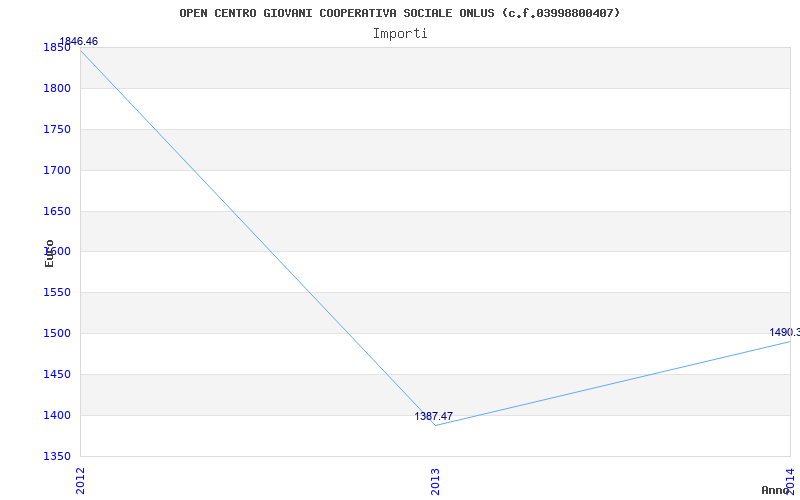Click the 1550 y-axis tick label
The height and width of the screenshot is (500, 800).
57,293
